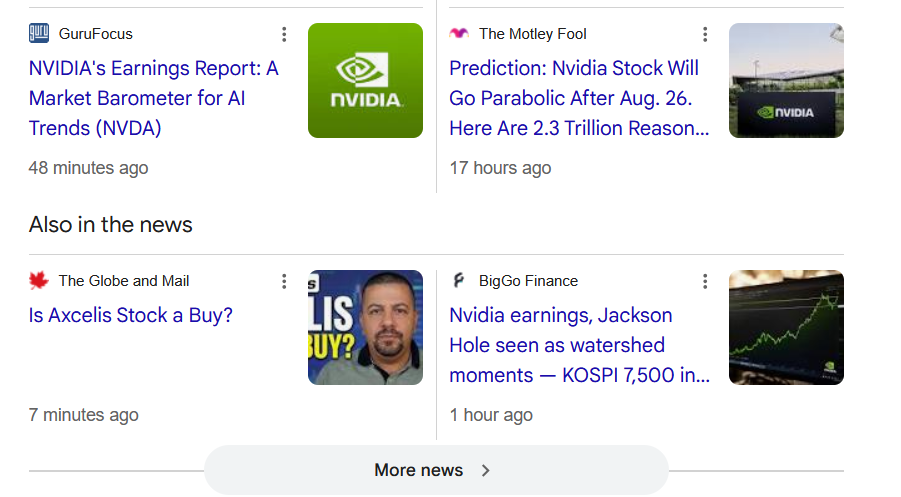Click the GuruFocus site favicon
901x497 pixels.
[39, 33]
